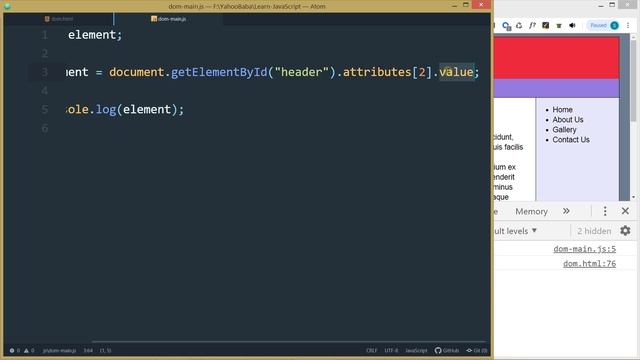Close the DevTools panel
Screen dimensions: 640x360
point(625,211)
